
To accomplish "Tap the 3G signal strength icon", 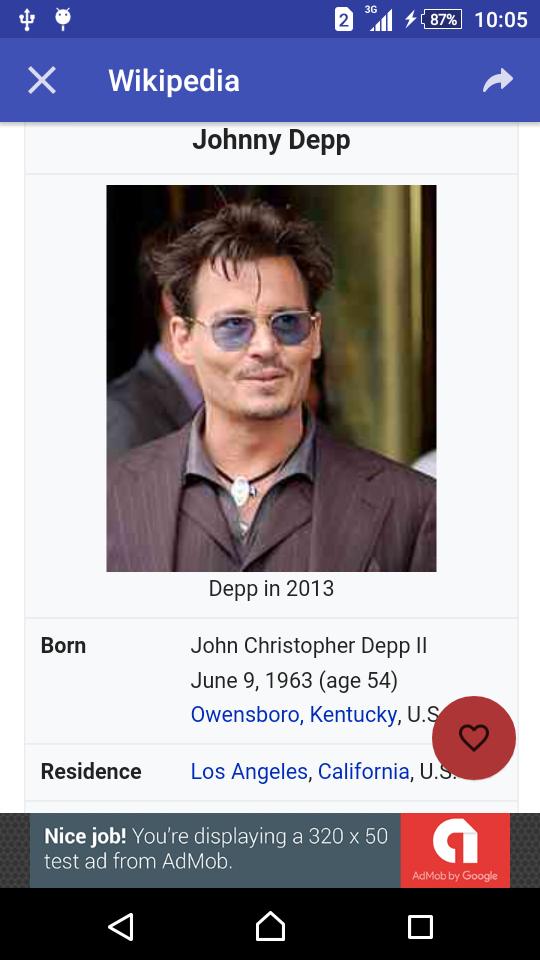I will tap(378, 18).
